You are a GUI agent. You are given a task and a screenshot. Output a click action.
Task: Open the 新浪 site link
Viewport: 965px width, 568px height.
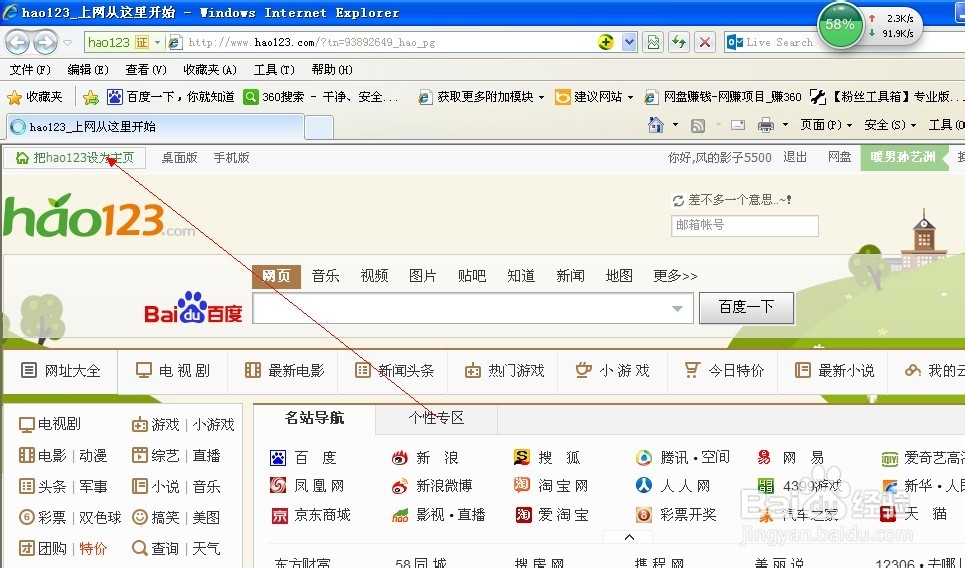click(x=425, y=458)
